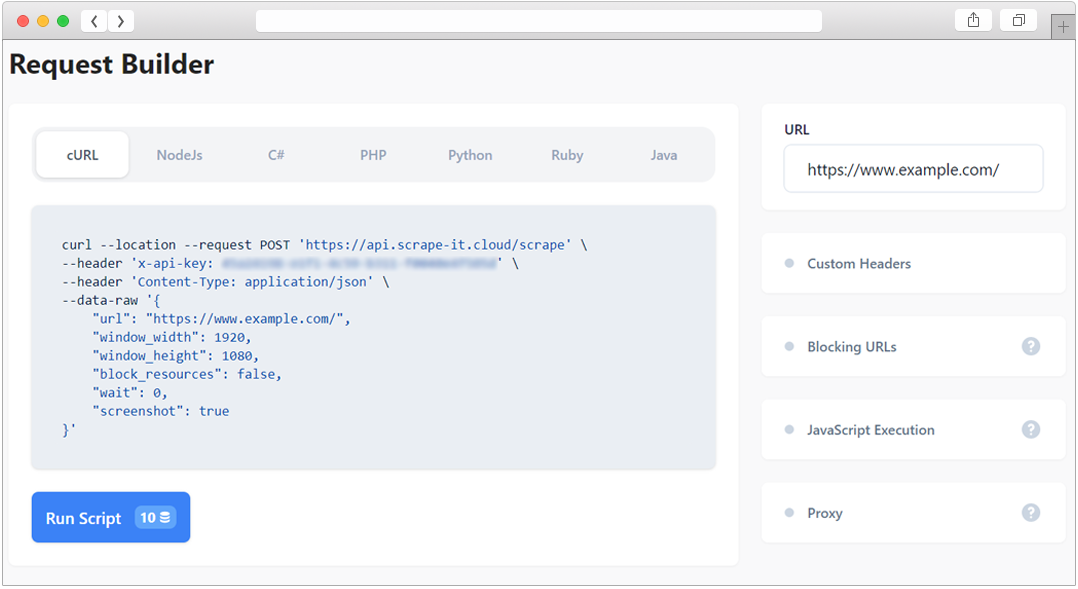Screen dimensions: 1078x589
Task: Expand the JavaScript Execution section
Action: tap(914, 430)
